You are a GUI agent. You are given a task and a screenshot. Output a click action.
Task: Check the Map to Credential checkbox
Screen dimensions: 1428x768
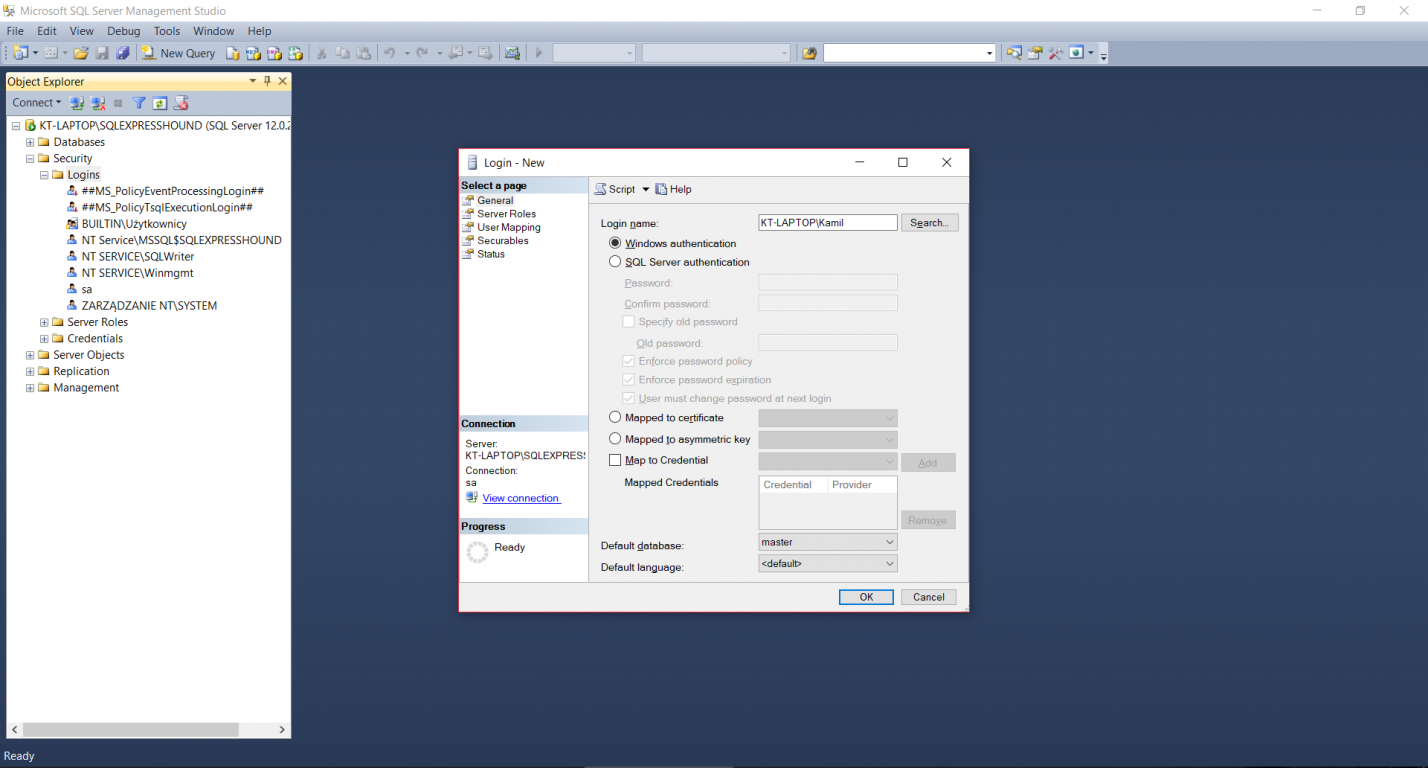tap(615, 460)
